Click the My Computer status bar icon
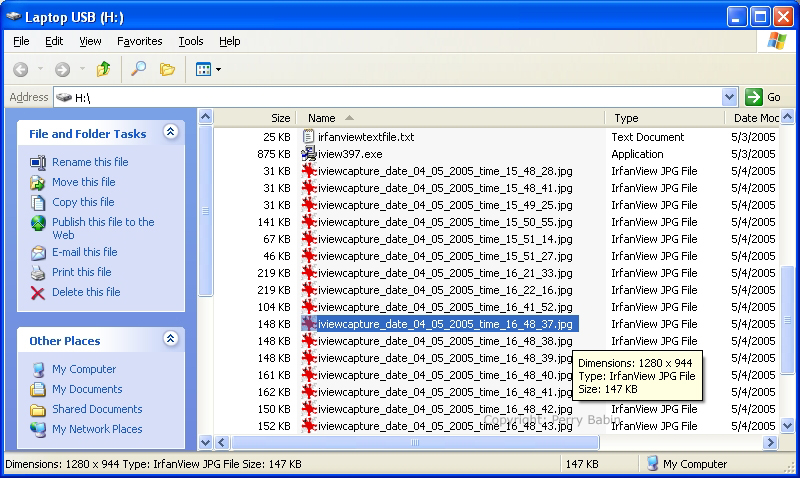This screenshot has width=800, height=478. [652, 463]
